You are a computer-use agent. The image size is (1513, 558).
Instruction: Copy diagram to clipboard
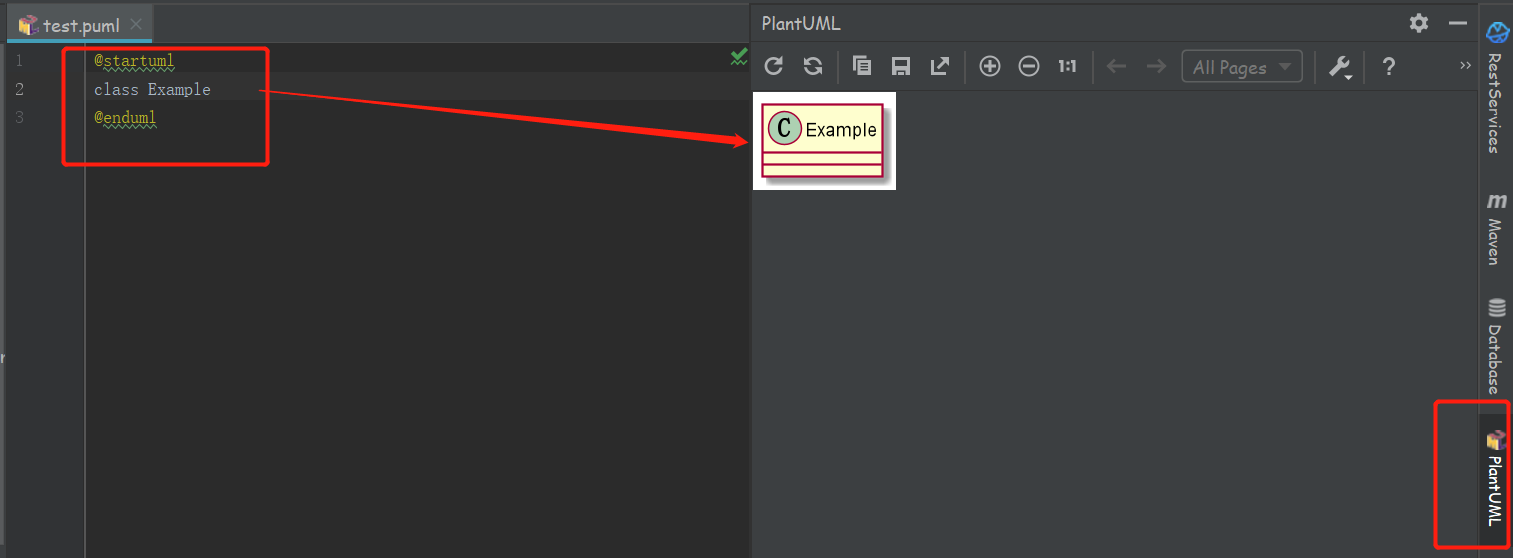(861, 66)
